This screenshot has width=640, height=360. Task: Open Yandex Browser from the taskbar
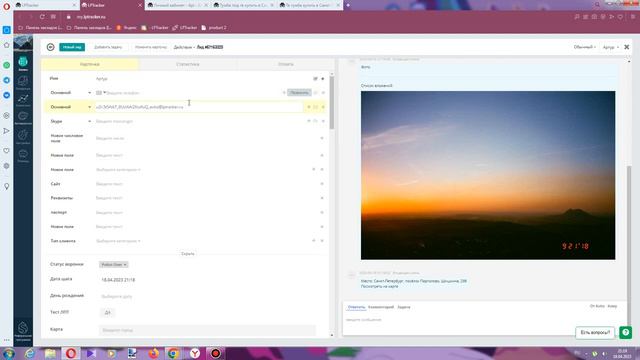click(x=195, y=353)
